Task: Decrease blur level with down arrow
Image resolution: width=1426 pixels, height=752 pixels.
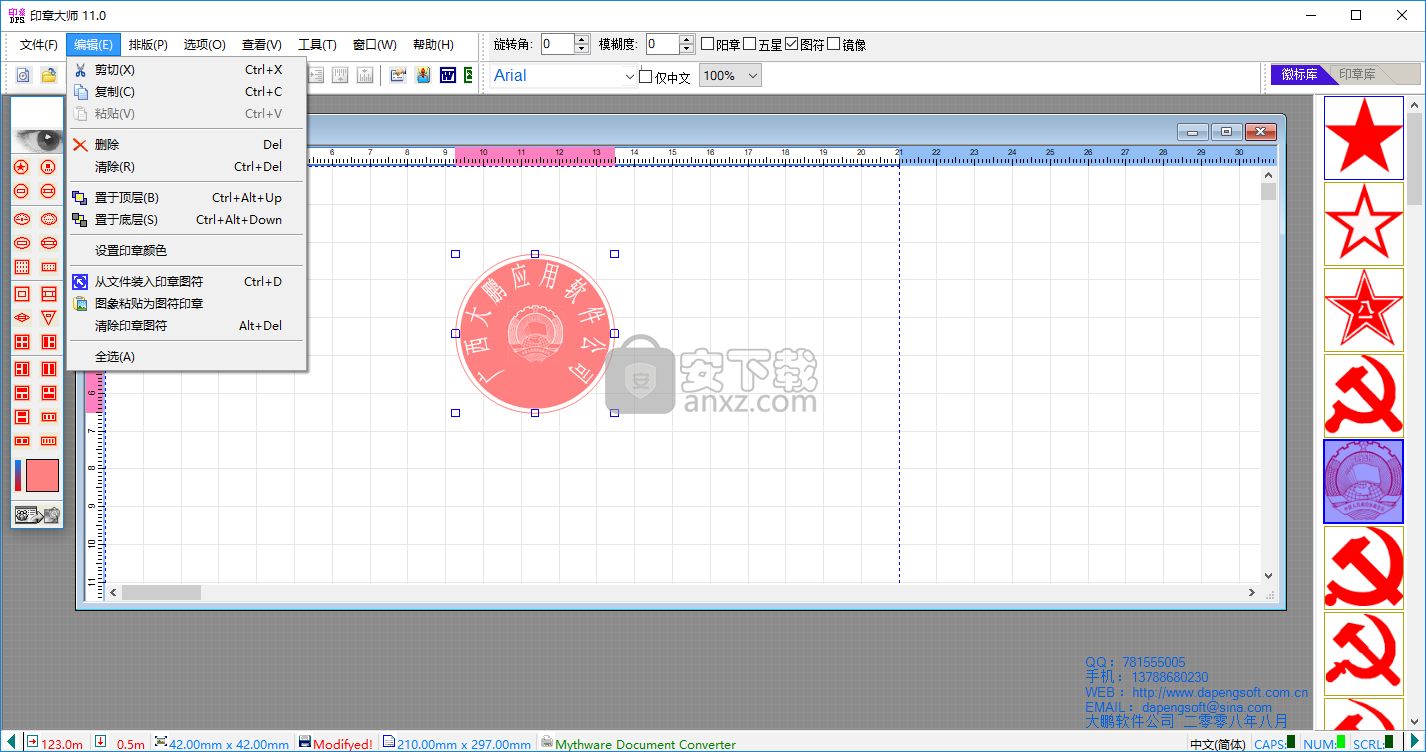Action: tap(686, 49)
